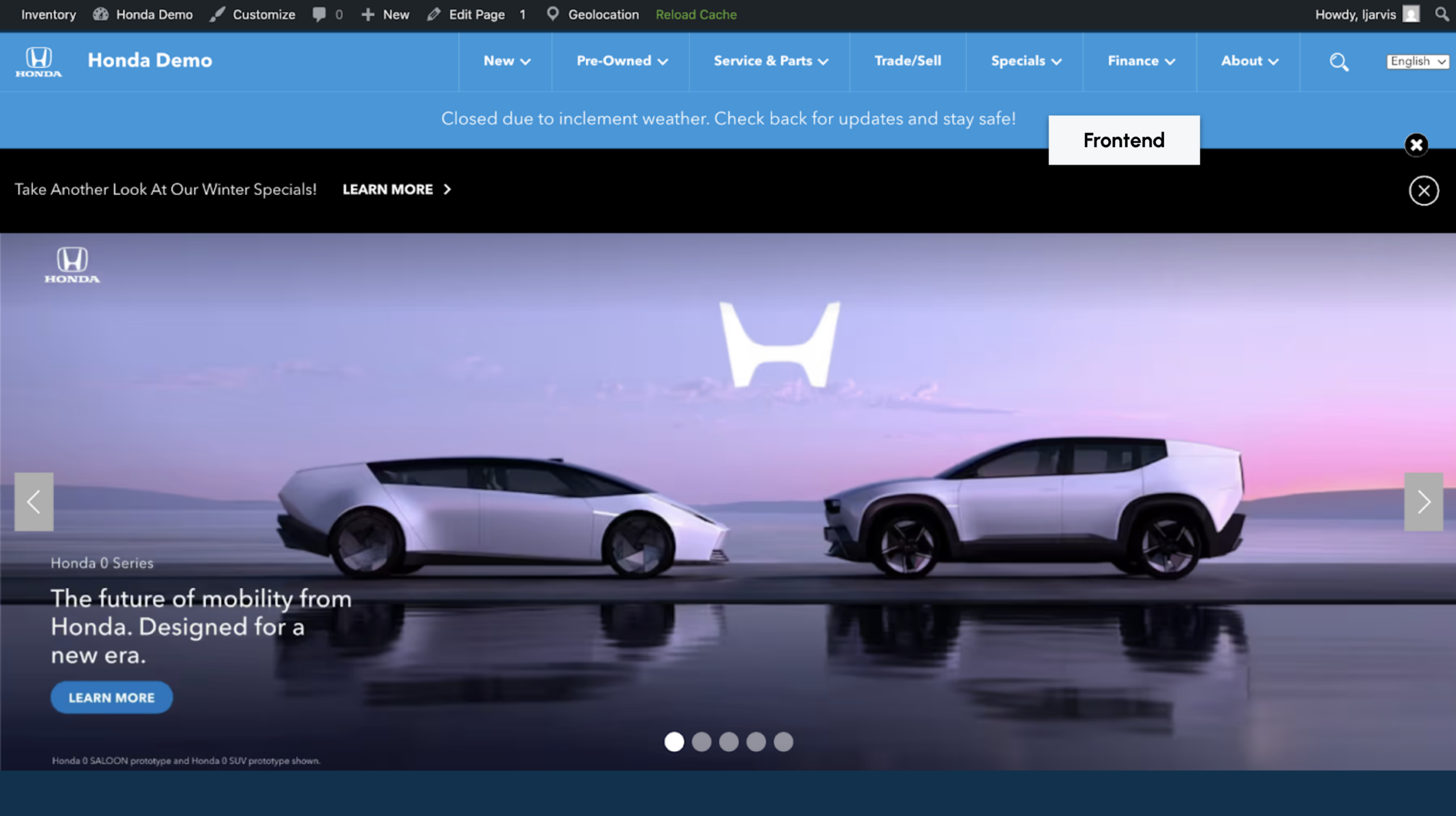
Task: Click the Honda logo in header
Action: [39, 61]
